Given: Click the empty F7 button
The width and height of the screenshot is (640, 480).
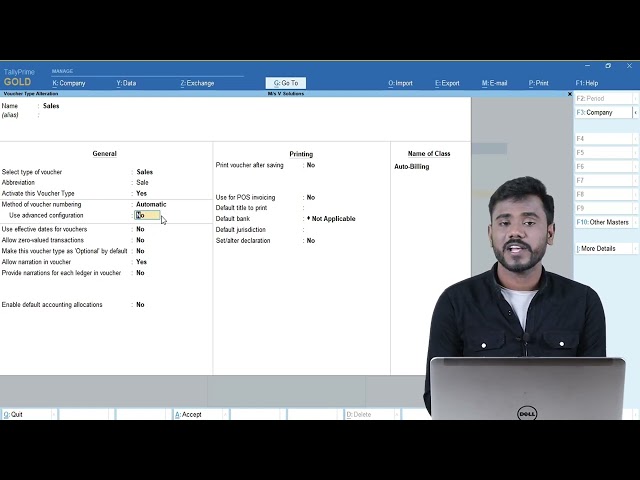Looking at the screenshot, I should [606, 180].
